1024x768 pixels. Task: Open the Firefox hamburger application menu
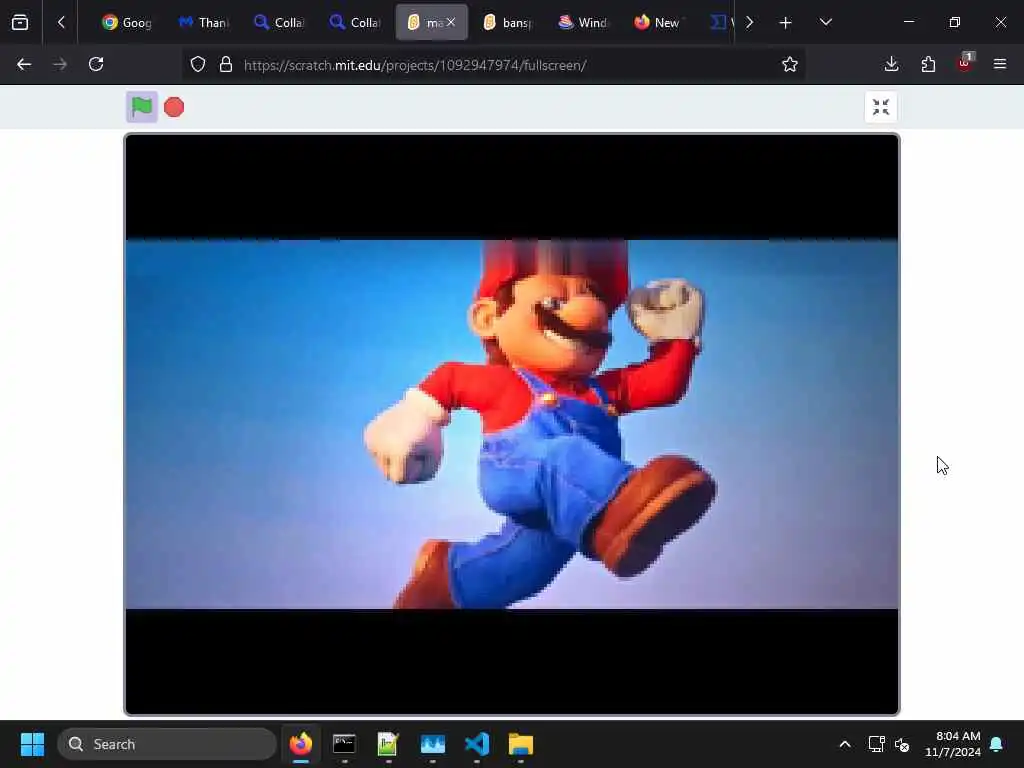tap(1000, 64)
